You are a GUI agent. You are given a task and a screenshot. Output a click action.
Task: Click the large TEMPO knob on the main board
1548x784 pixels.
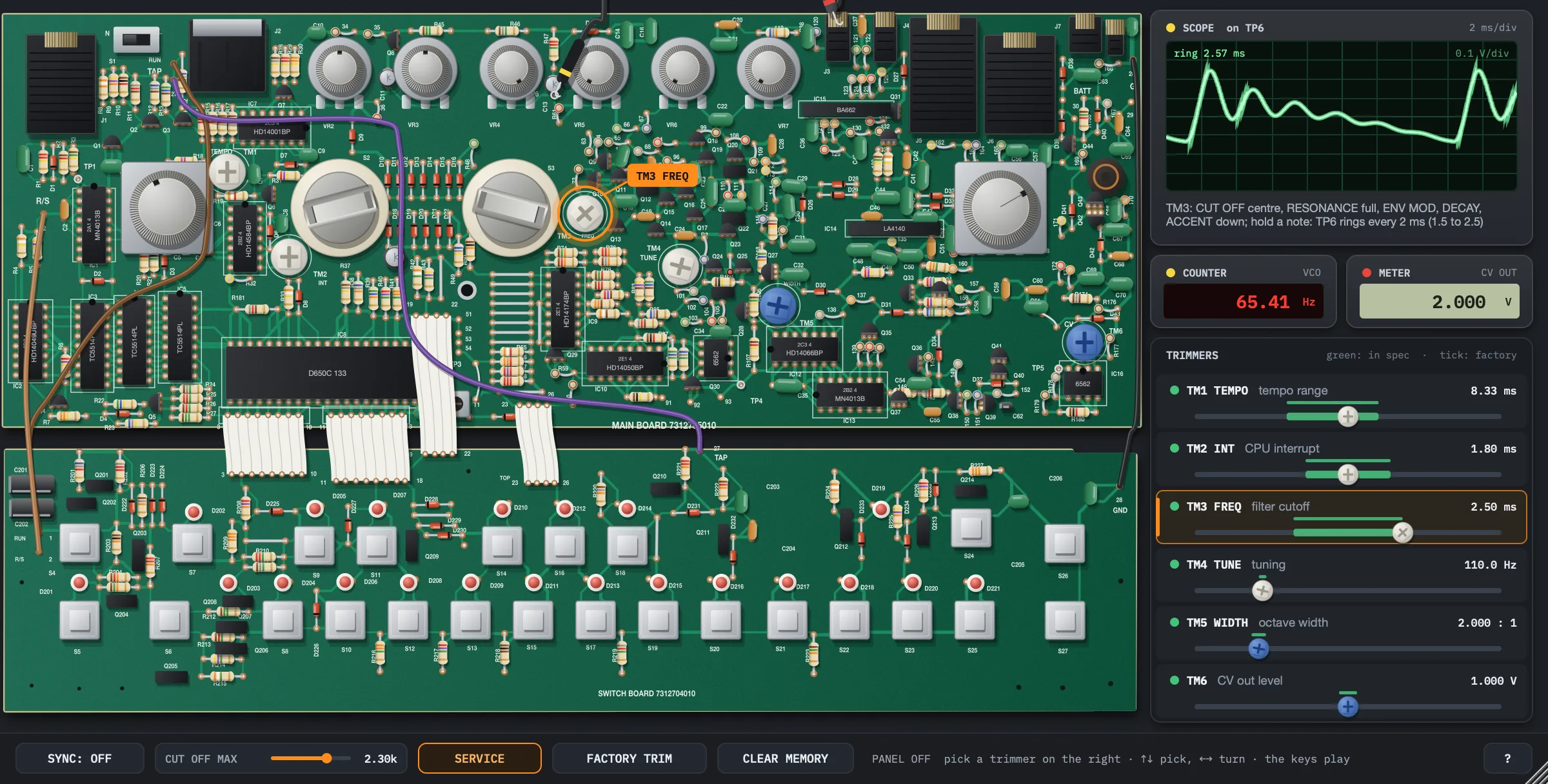[167, 207]
